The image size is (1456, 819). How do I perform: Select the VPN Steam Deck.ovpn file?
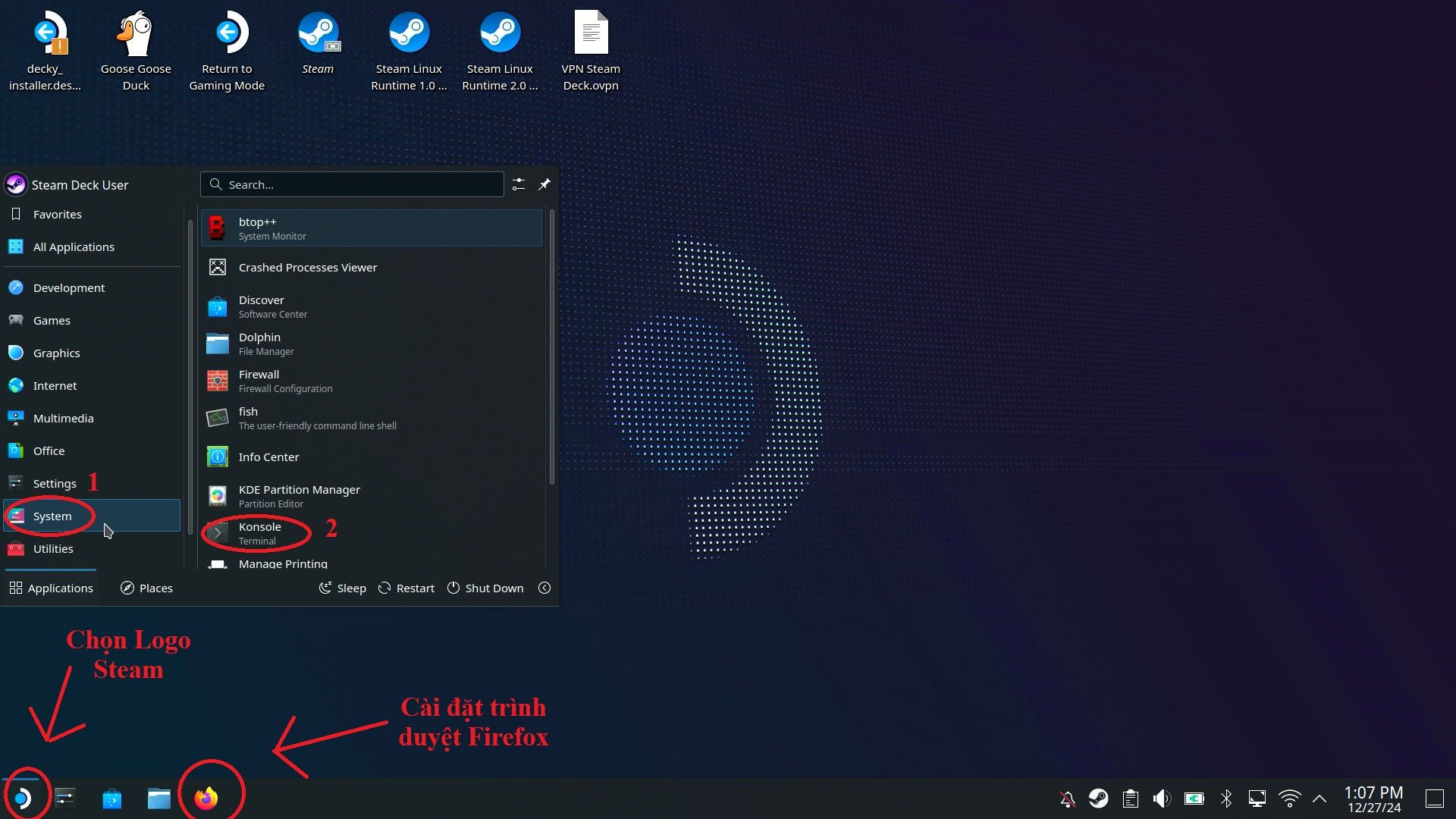click(x=591, y=51)
